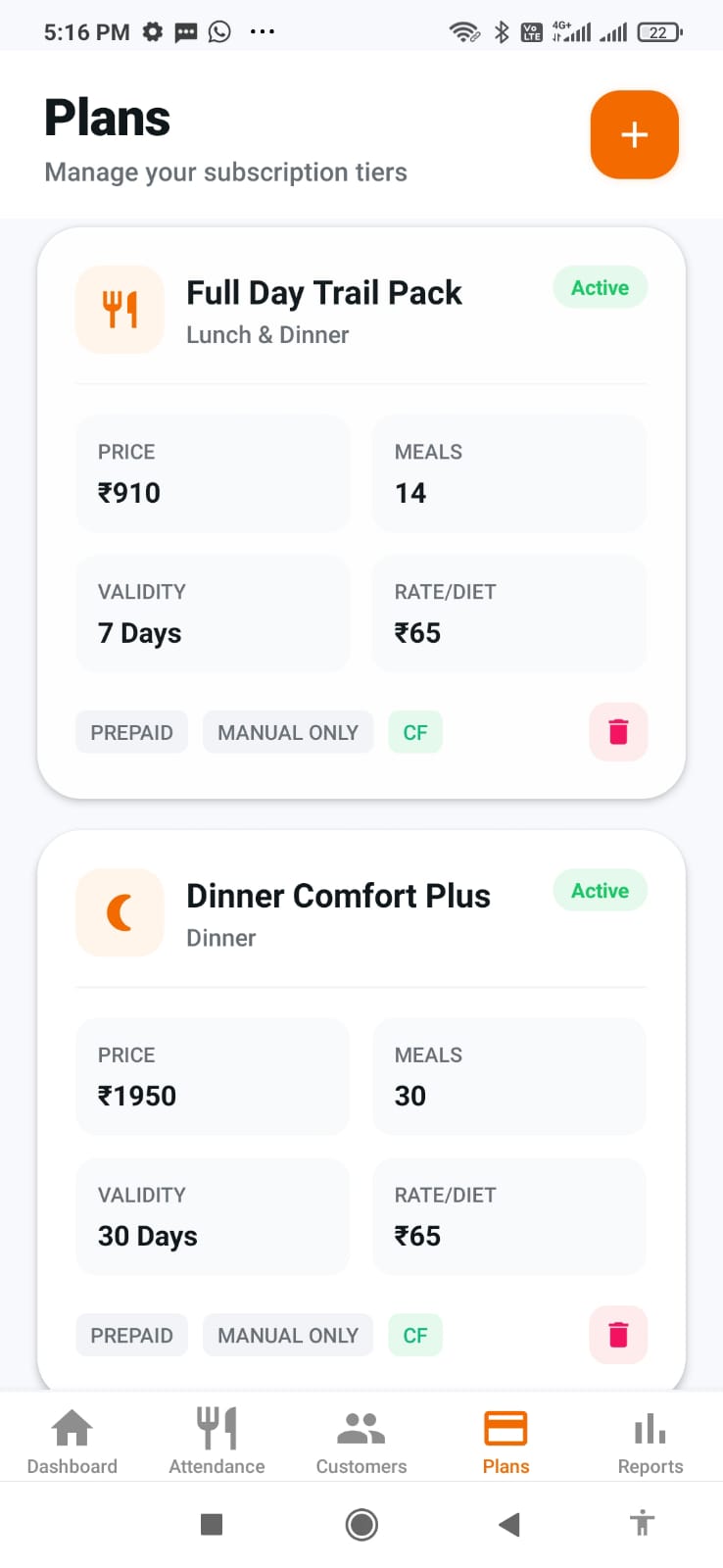
Task: Open the Dashboard tab
Action: click(72, 1441)
